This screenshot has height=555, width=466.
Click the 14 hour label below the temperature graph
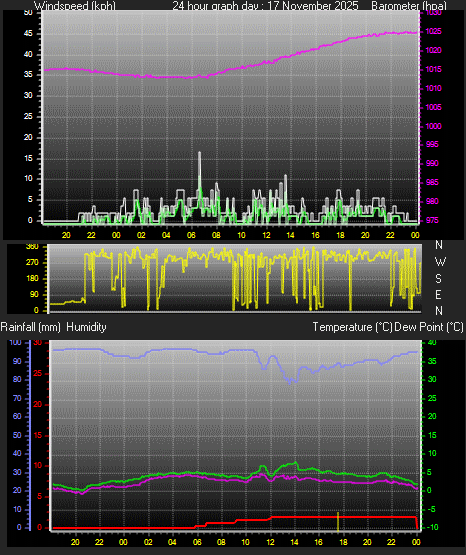[x=294, y=542]
